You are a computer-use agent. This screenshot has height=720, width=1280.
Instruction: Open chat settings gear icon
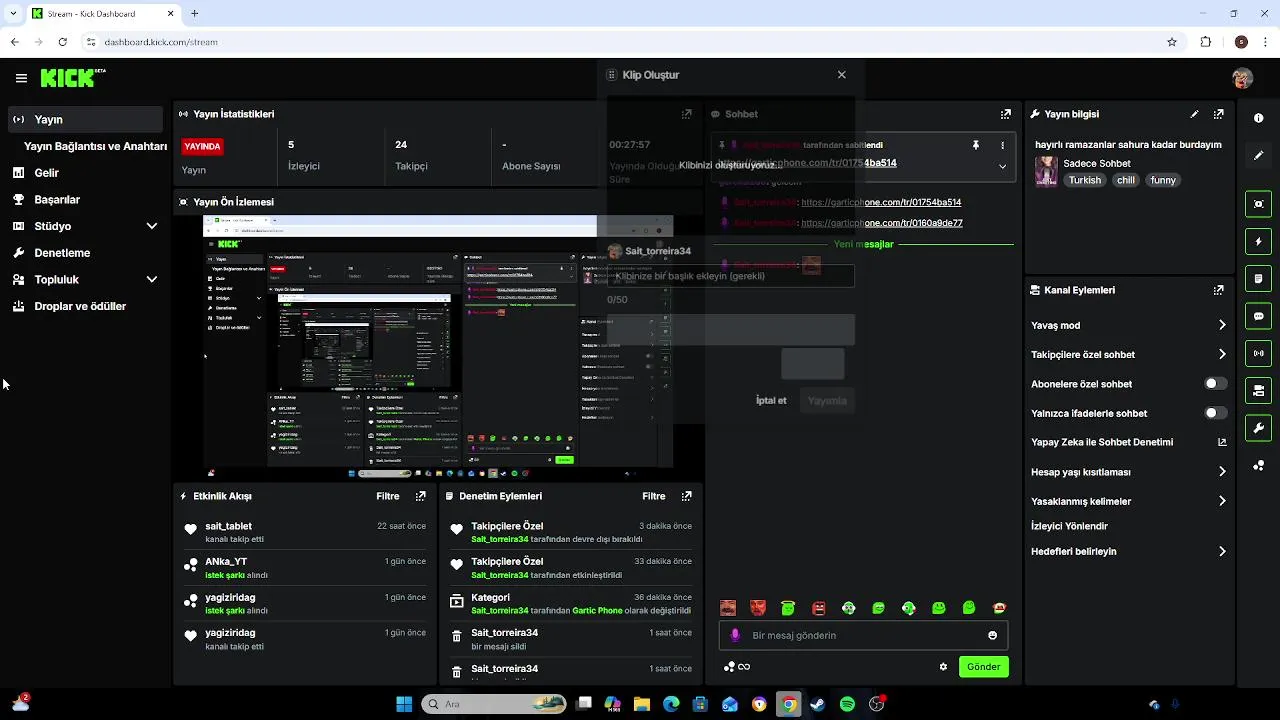pos(942,667)
